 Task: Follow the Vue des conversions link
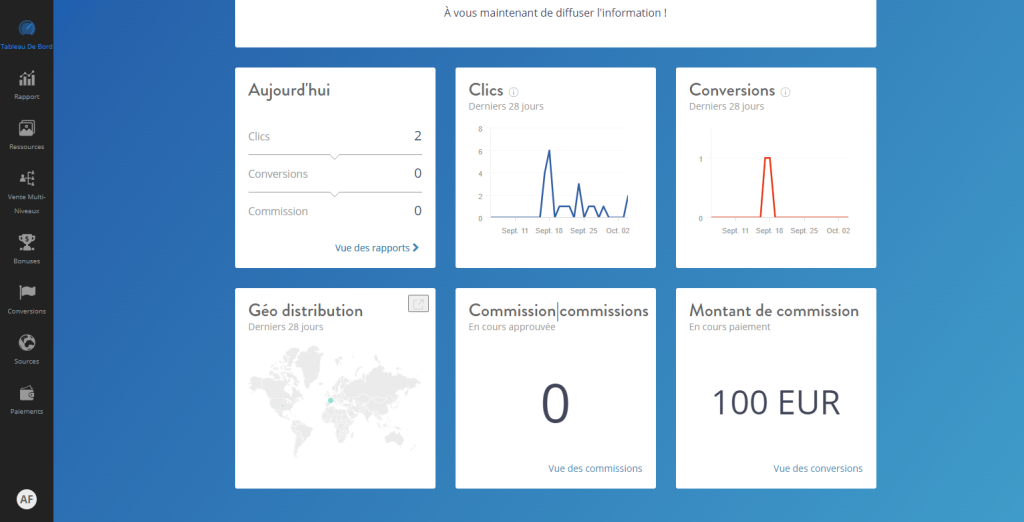pyautogui.click(x=818, y=468)
